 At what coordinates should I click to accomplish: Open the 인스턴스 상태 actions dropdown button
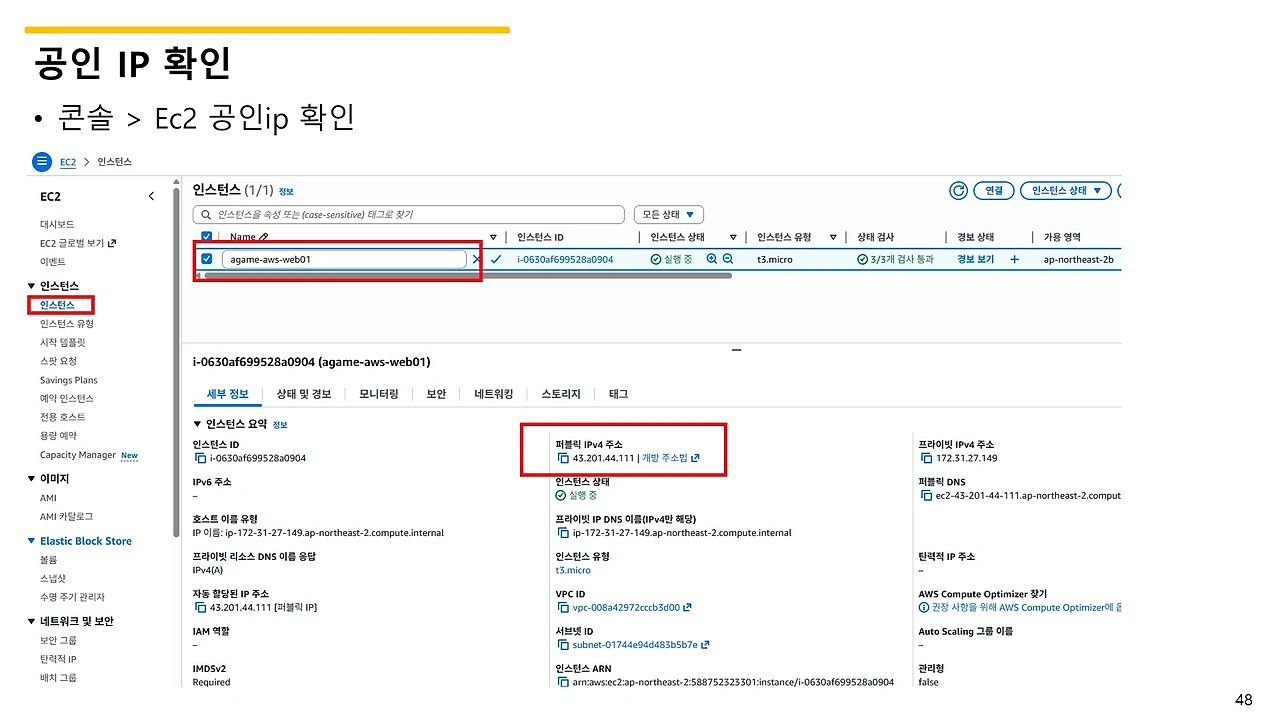[x=1066, y=190]
